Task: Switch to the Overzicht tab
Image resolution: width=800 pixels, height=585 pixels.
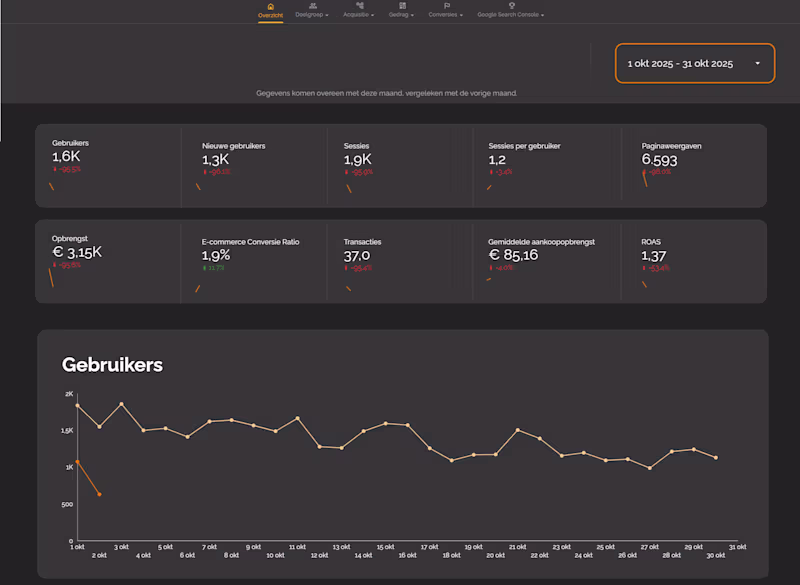Action: (270, 14)
